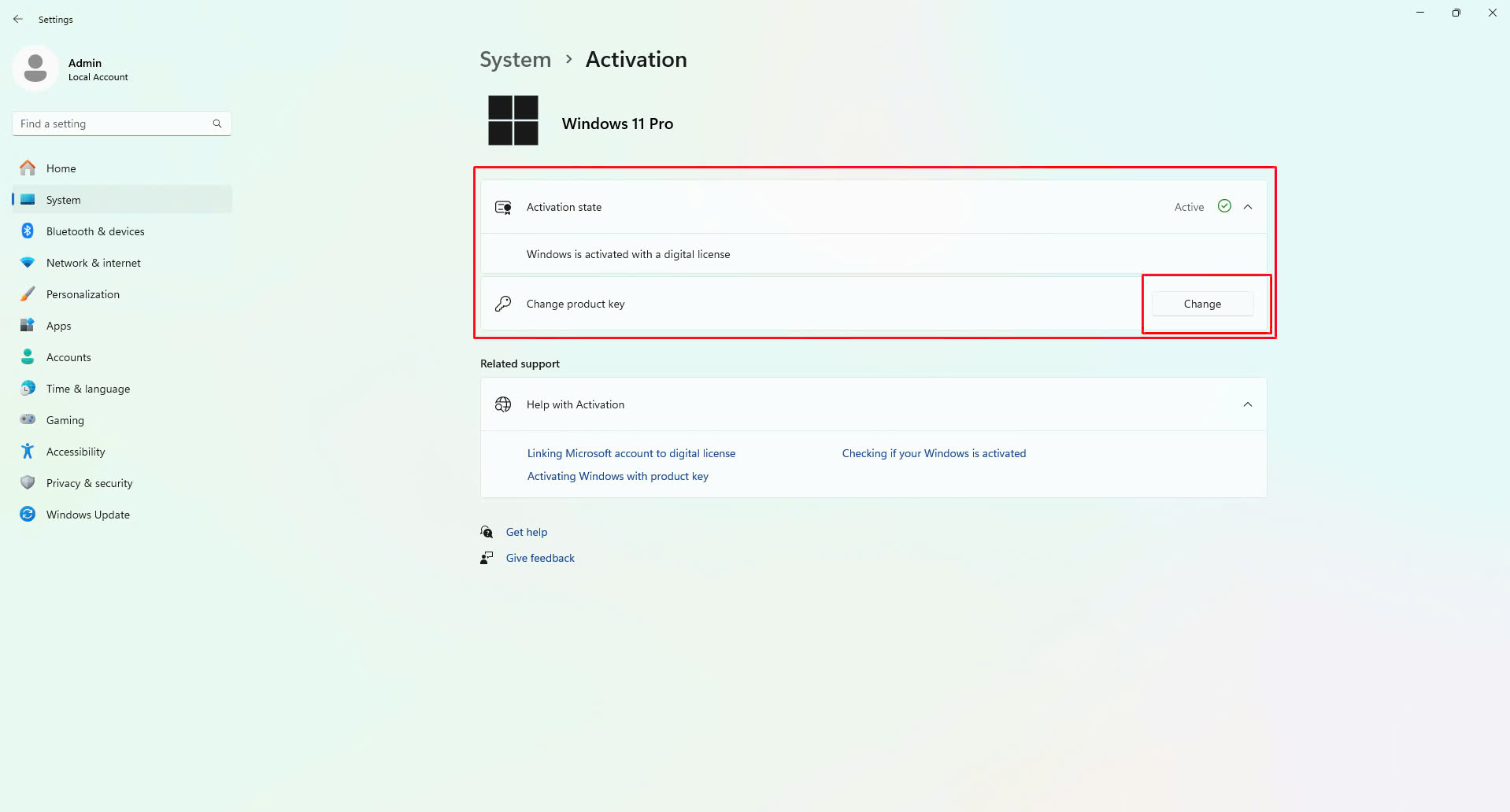
Task: Click the search magnifier icon
Action: point(217,124)
